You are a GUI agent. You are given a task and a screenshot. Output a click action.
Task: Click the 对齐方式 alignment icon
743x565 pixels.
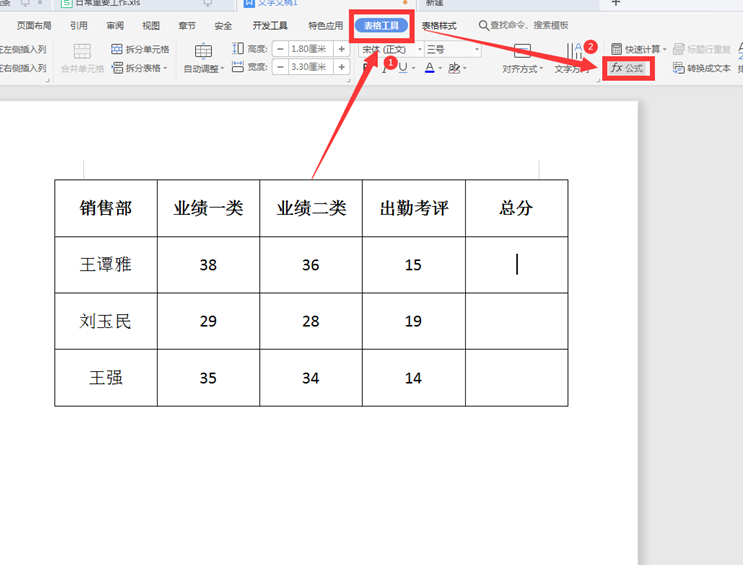(x=522, y=51)
